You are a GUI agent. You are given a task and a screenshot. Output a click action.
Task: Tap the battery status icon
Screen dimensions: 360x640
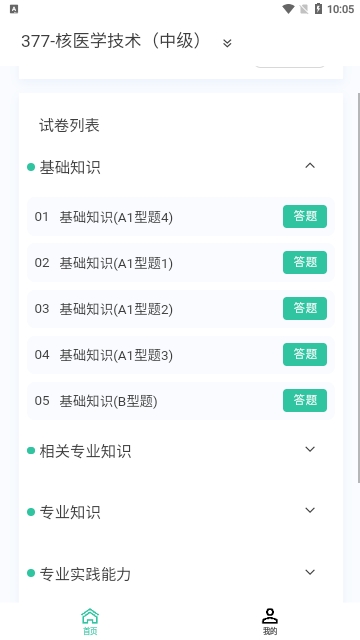pos(318,9)
